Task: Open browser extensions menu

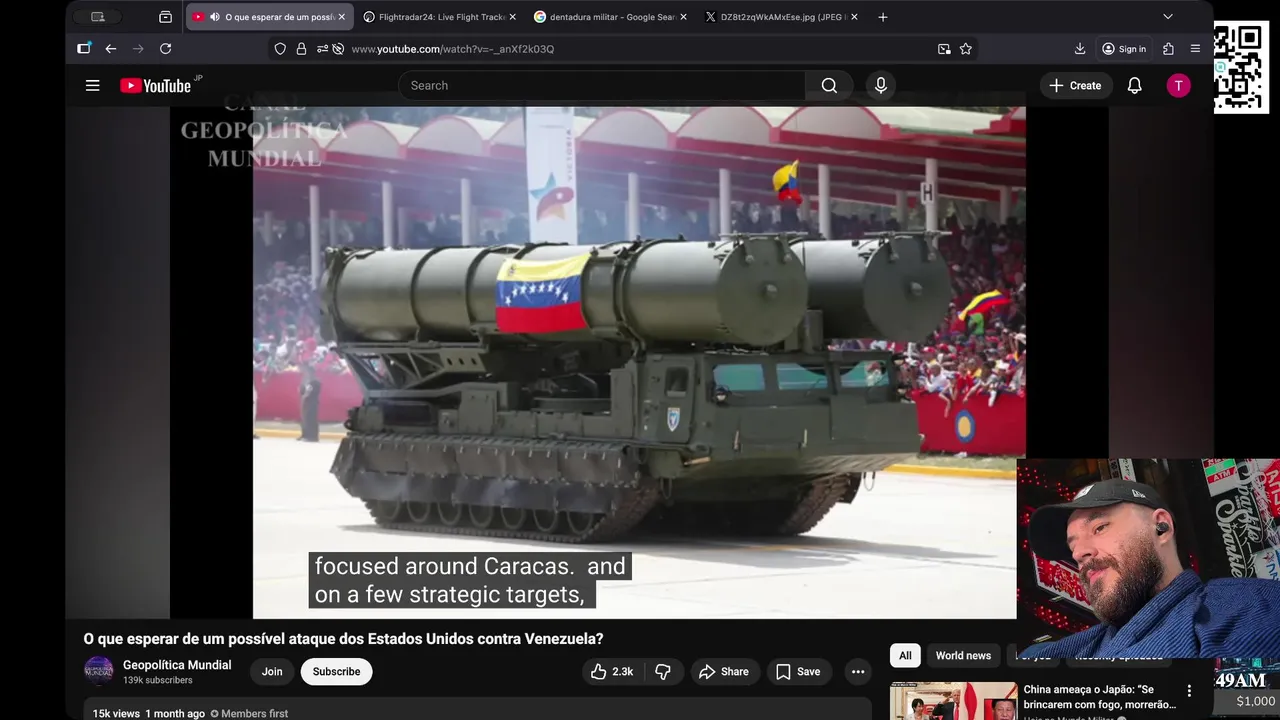Action: 1168,49
